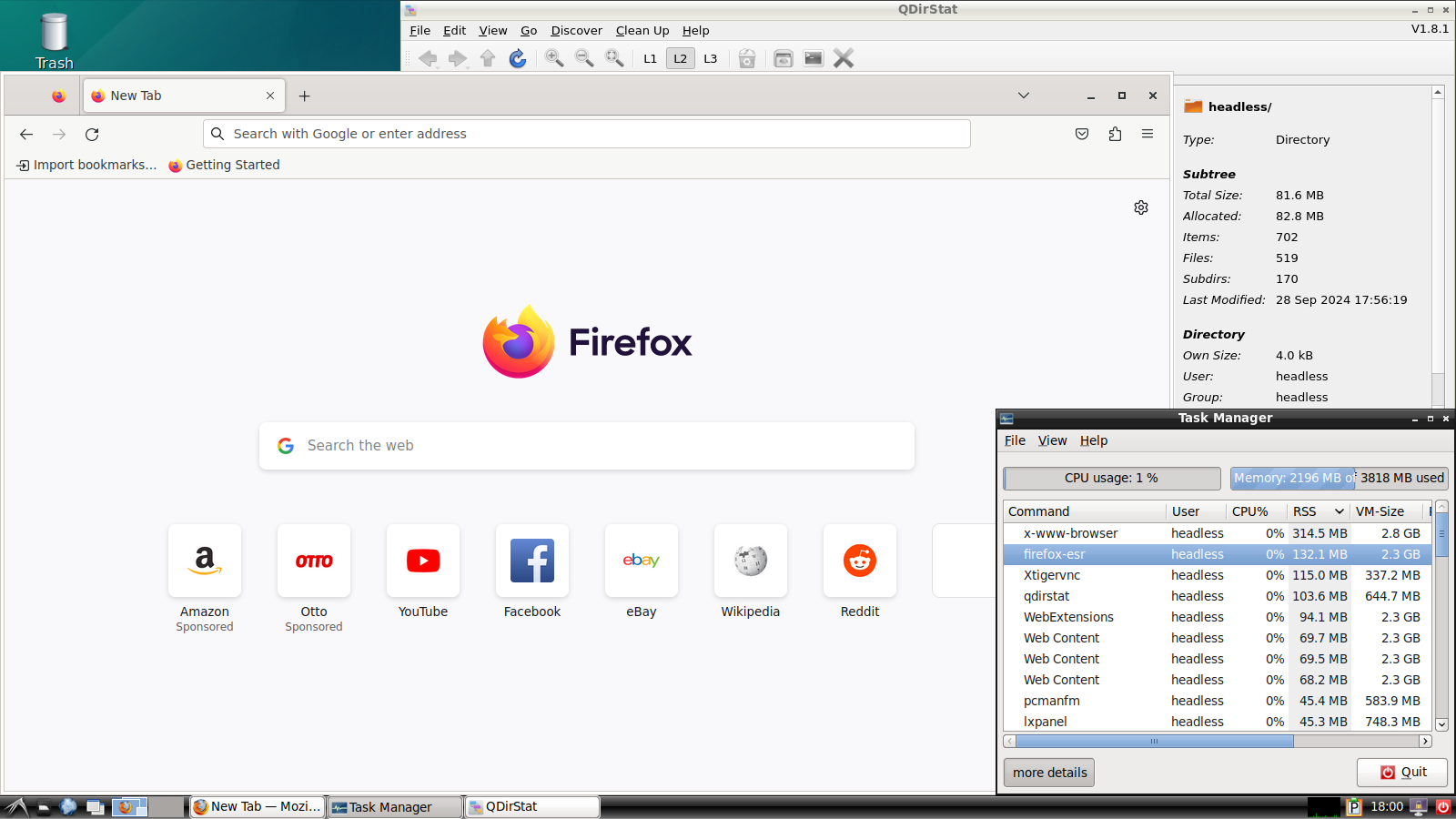Viewport: 1456px width, 819px height.
Task: Open the QDirStat Edit menu
Action: click(454, 30)
